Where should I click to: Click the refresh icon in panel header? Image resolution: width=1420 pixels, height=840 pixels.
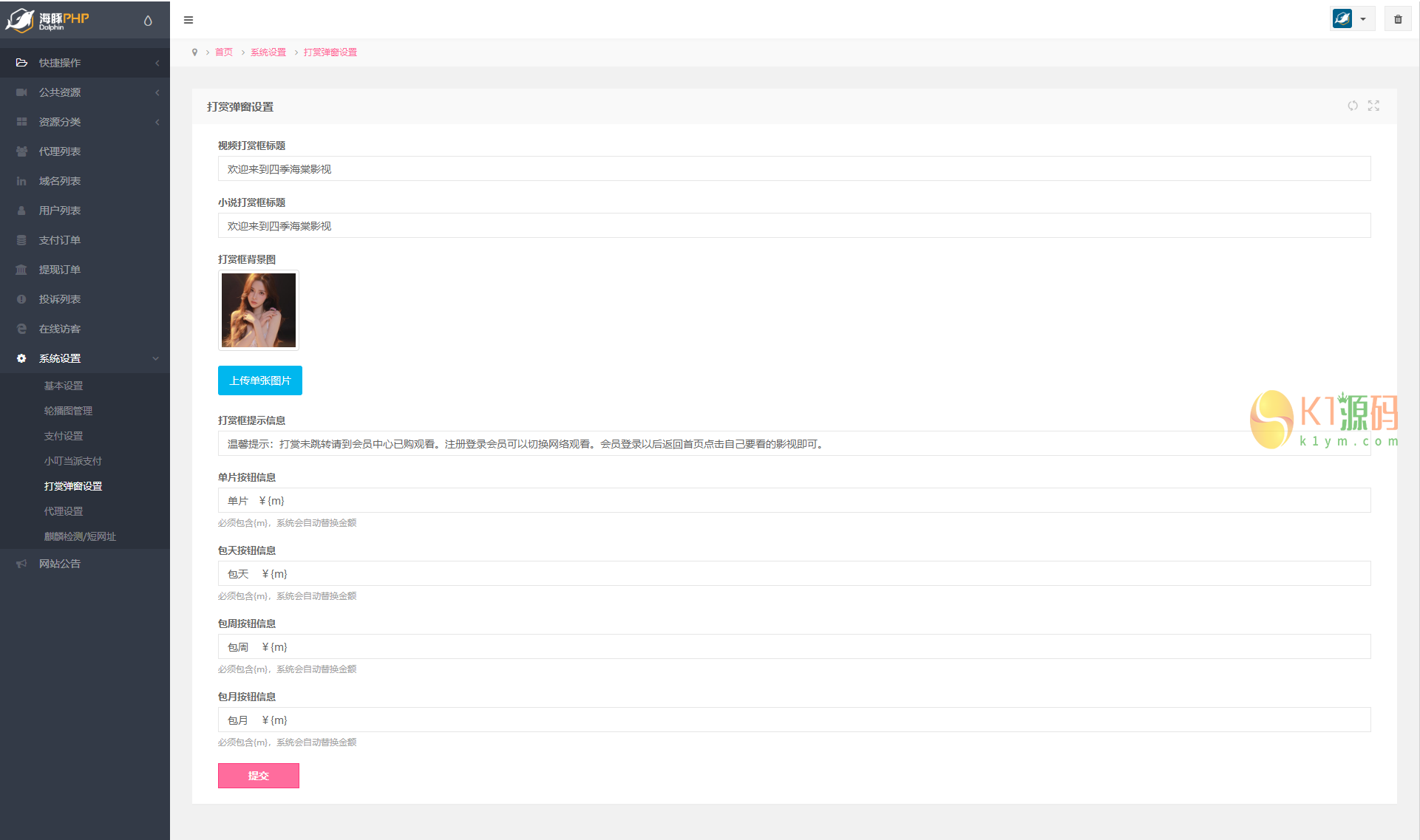pyautogui.click(x=1352, y=106)
